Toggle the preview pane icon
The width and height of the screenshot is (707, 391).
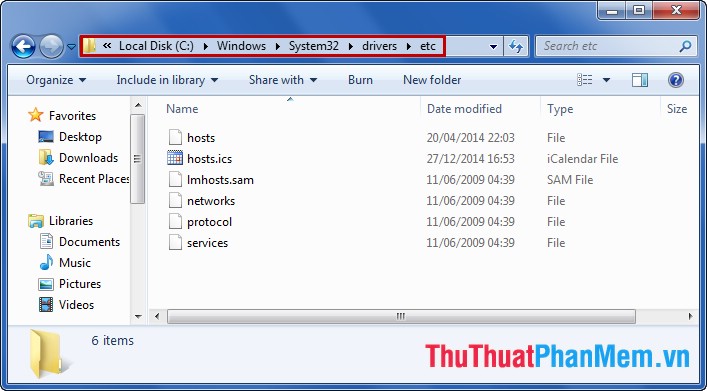tap(639, 80)
